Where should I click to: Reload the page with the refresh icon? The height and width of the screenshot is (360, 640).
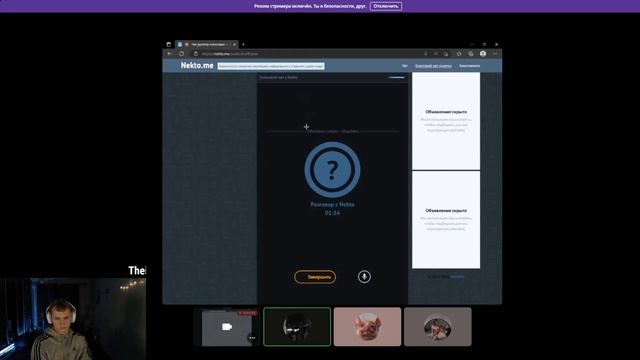pos(182,53)
